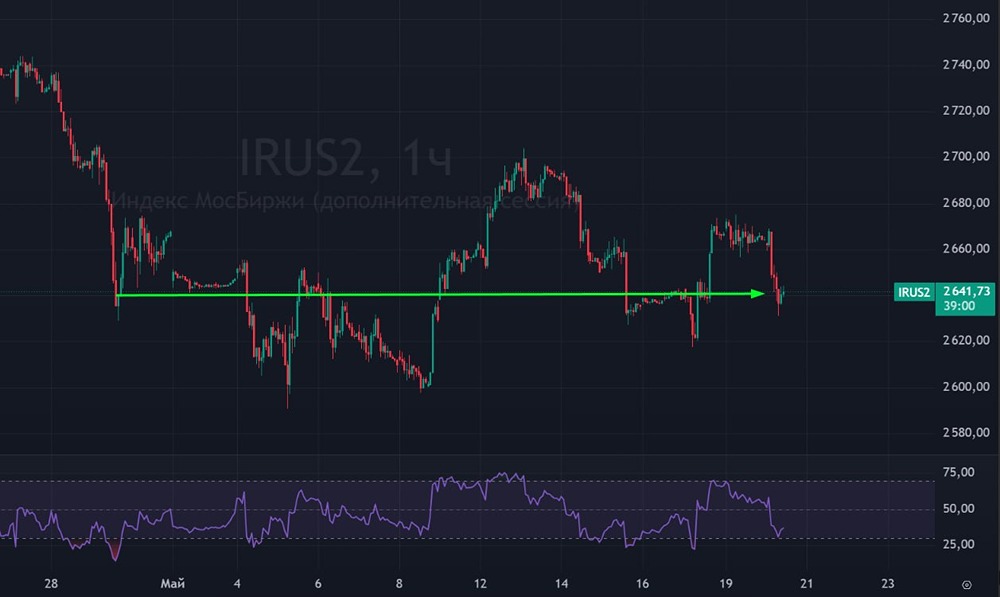Click the 2 660,00 price level

[966, 249]
